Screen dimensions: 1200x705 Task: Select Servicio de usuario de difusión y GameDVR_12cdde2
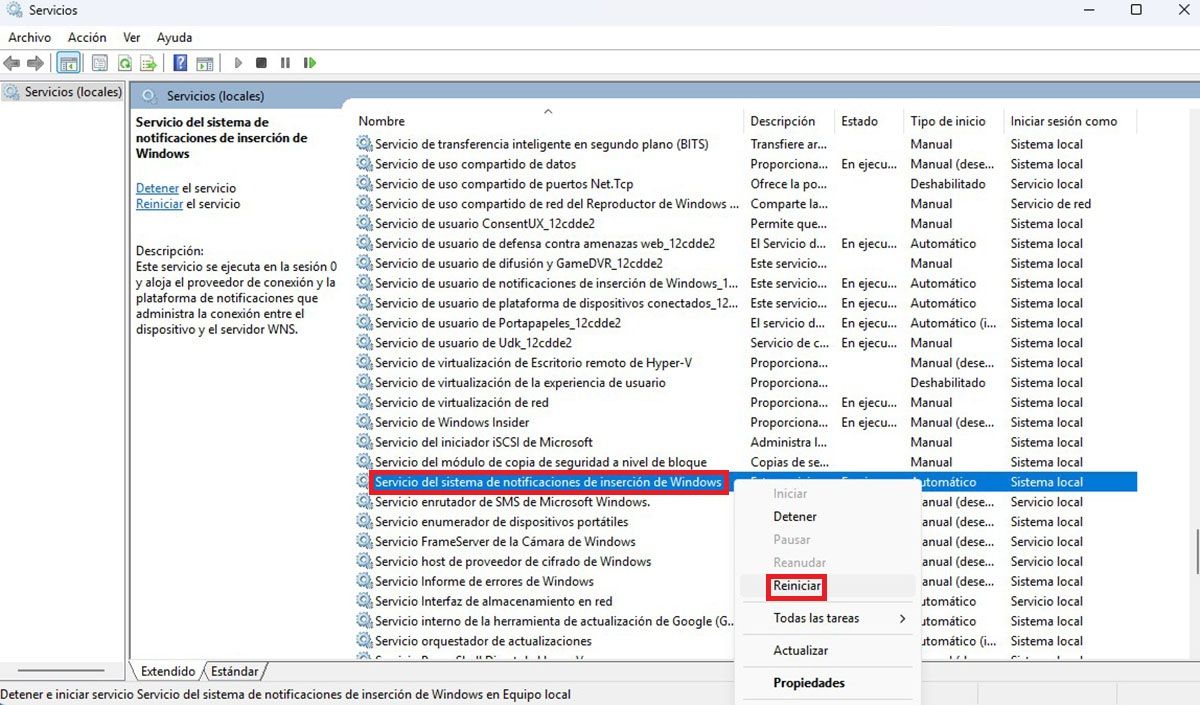click(x=518, y=264)
